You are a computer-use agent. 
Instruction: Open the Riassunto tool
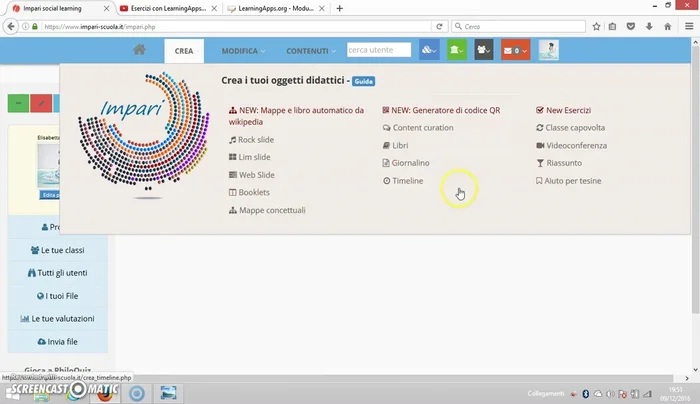tap(559, 163)
